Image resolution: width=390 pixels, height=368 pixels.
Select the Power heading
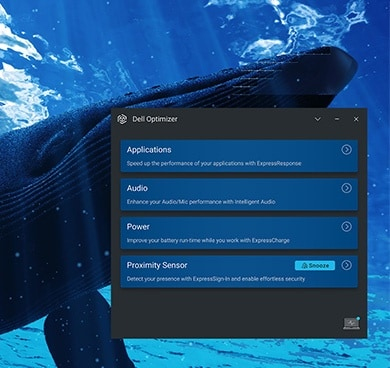click(138, 227)
